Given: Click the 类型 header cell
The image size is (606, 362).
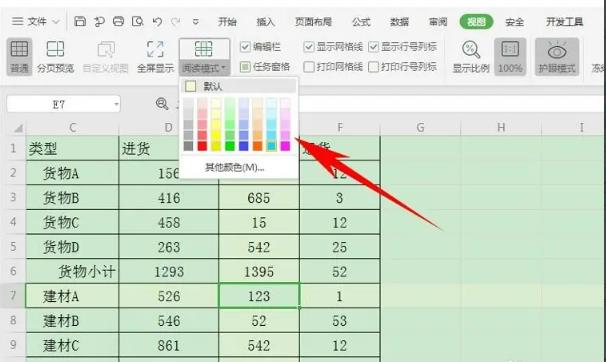Looking at the screenshot, I should click(72, 148).
